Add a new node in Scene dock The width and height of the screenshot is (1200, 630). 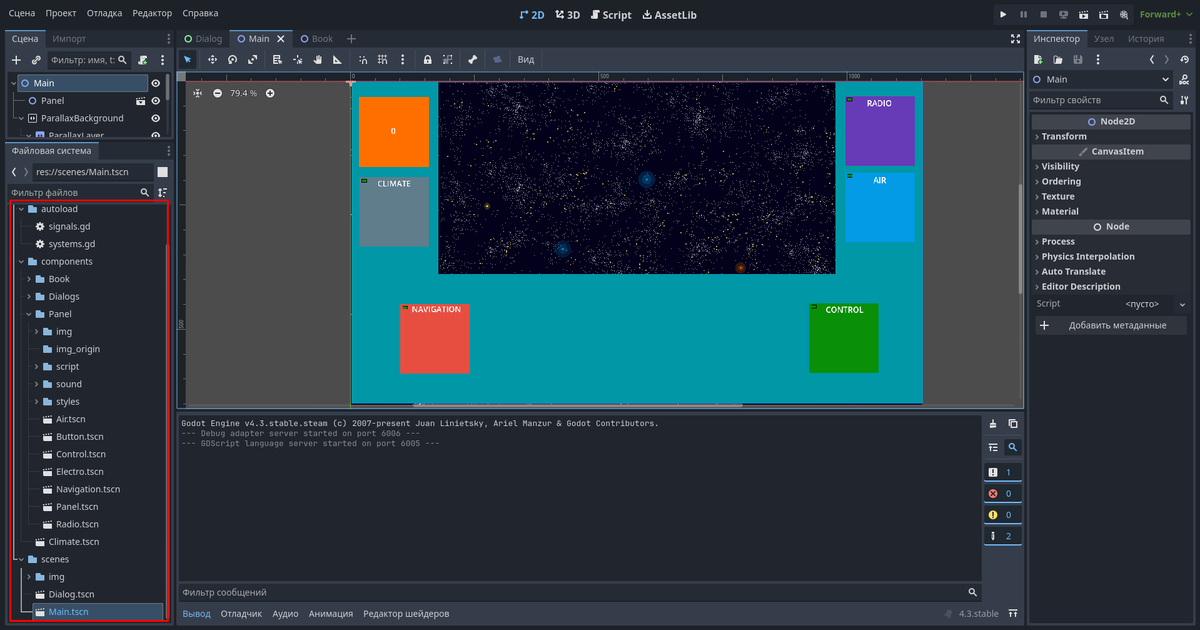[16, 60]
